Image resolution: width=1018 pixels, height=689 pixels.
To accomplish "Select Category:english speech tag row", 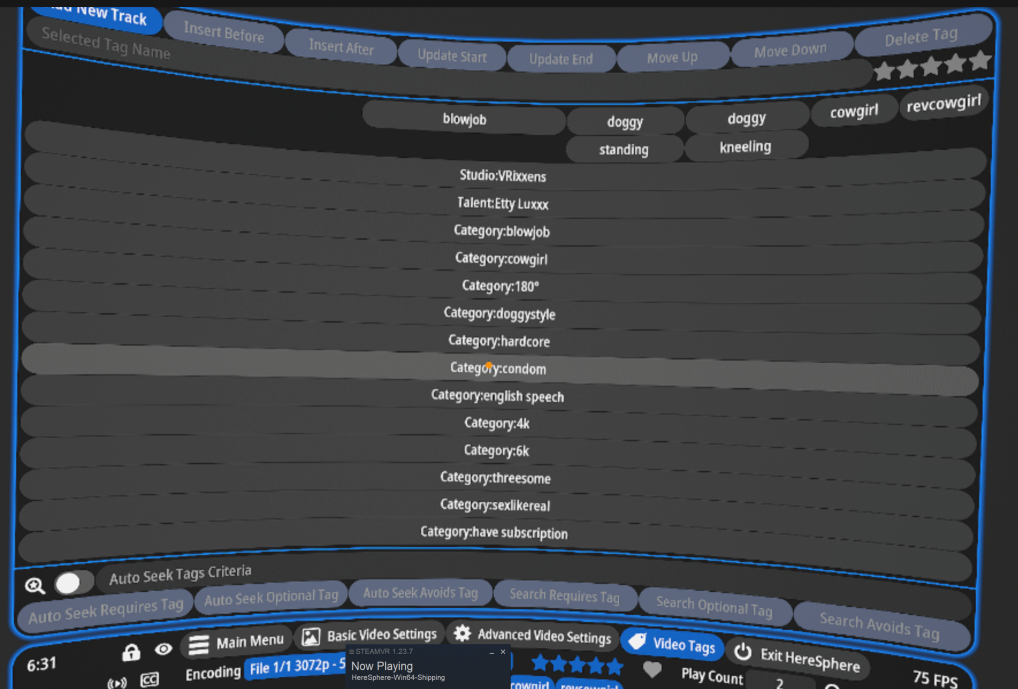I will (x=498, y=396).
